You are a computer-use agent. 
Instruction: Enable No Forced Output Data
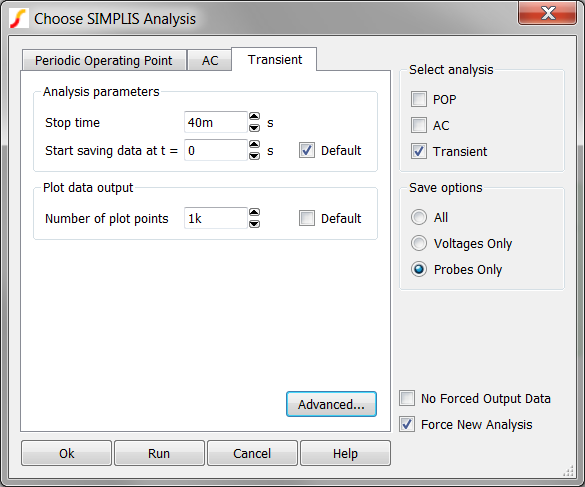pyautogui.click(x=407, y=398)
